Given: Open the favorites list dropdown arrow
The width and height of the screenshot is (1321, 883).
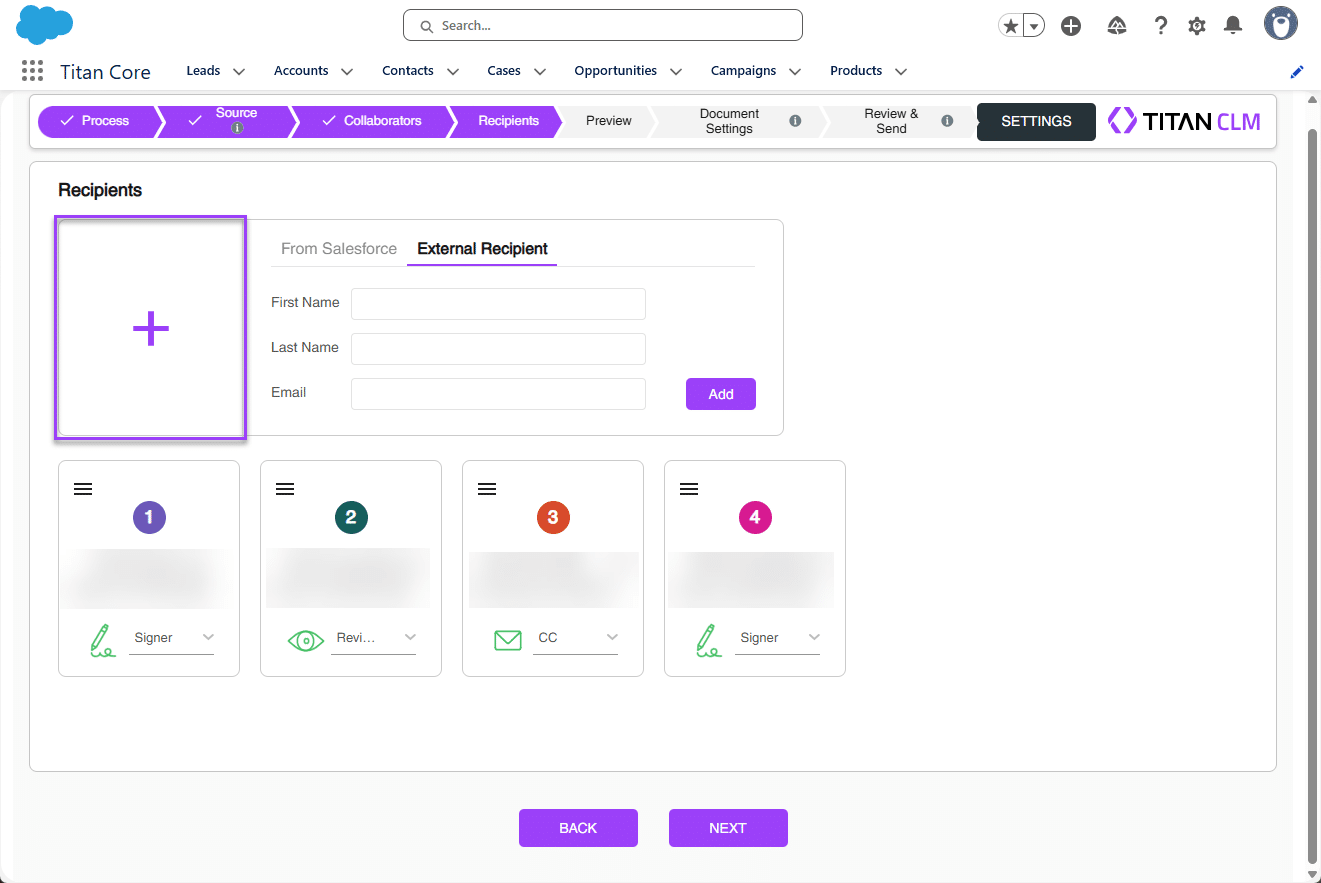Looking at the screenshot, I should pos(1033,25).
